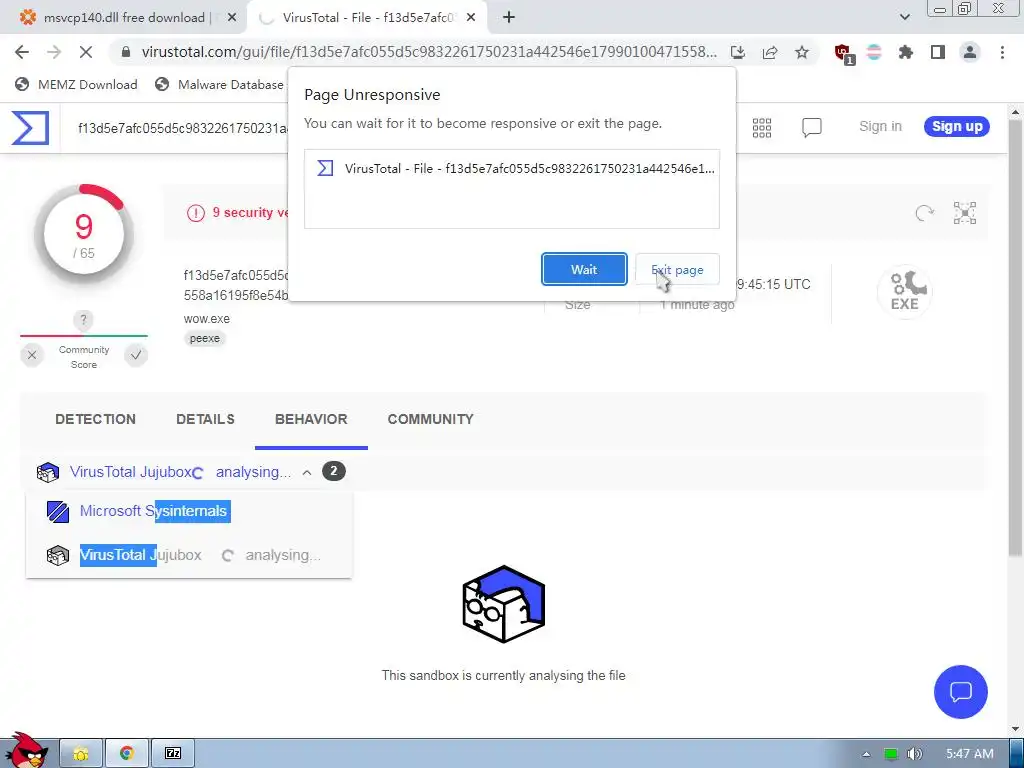Vote harmless with the community check button
This screenshot has height=768, width=1024.
tap(136, 355)
